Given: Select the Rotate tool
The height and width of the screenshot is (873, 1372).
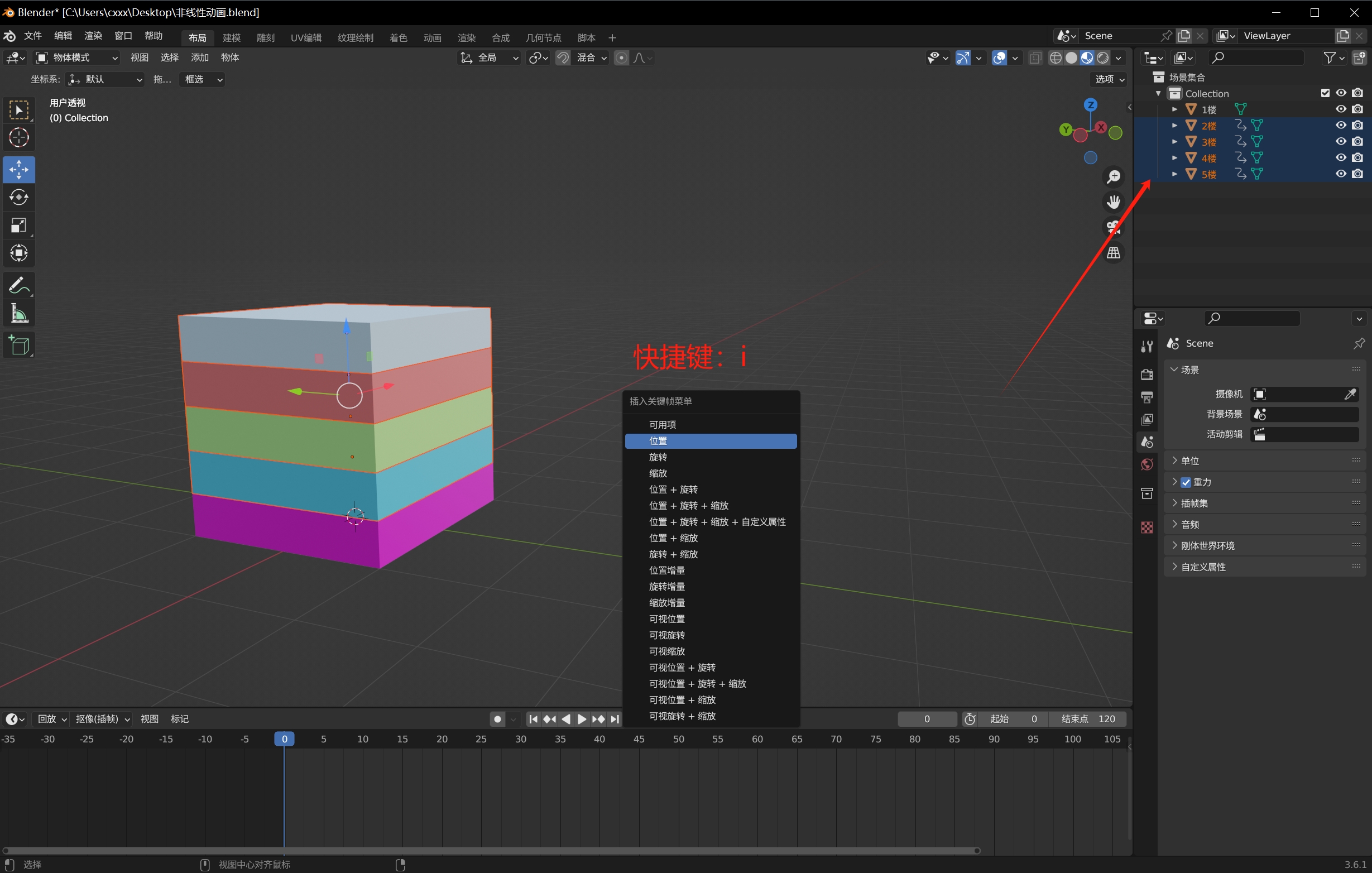Looking at the screenshot, I should pyautogui.click(x=19, y=197).
